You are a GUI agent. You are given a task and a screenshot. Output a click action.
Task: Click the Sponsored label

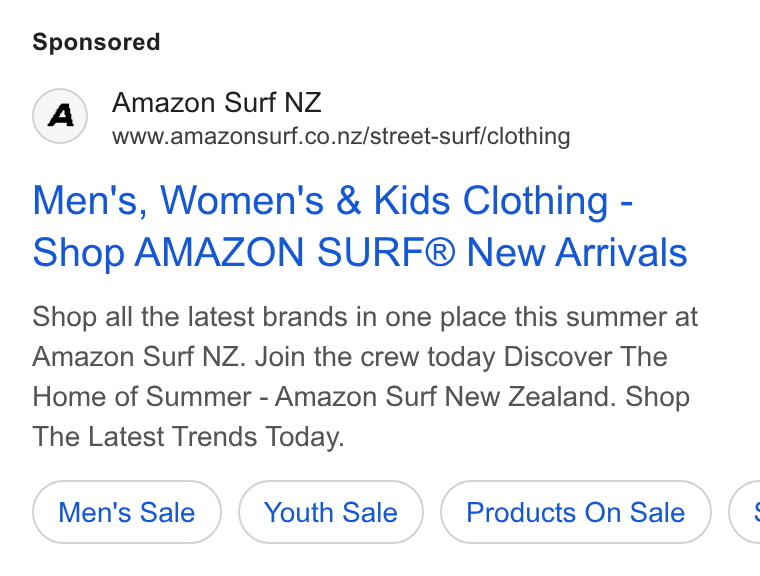click(96, 42)
